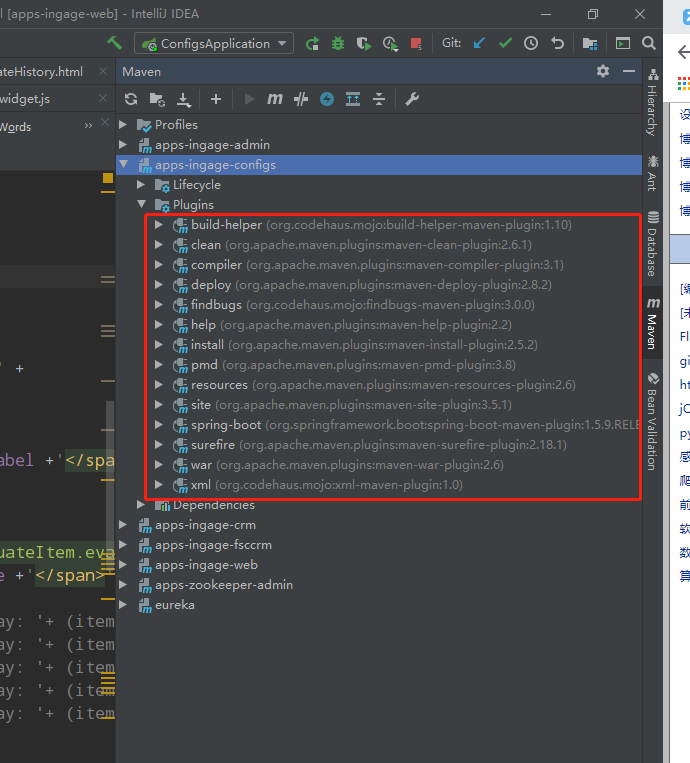This screenshot has width=690, height=763.
Task: Click the profiler run icon
Action: click(x=390, y=44)
